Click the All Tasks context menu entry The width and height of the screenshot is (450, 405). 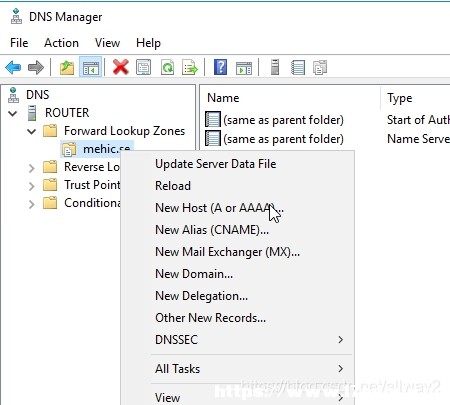(177, 369)
